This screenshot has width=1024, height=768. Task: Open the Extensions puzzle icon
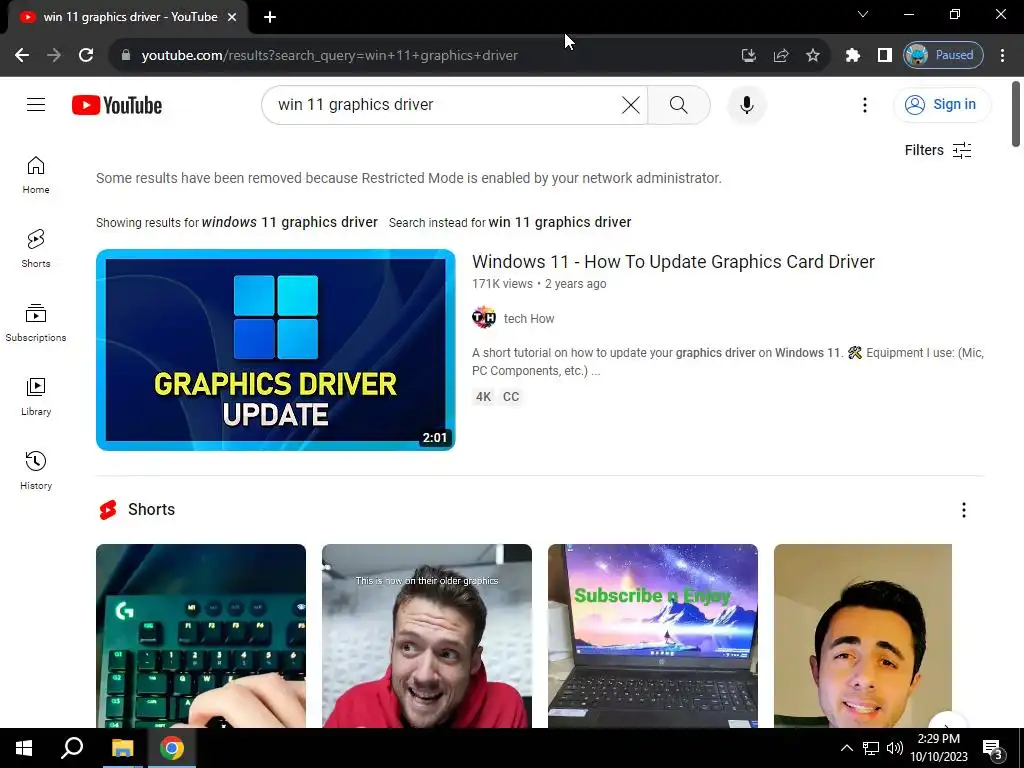click(x=852, y=55)
